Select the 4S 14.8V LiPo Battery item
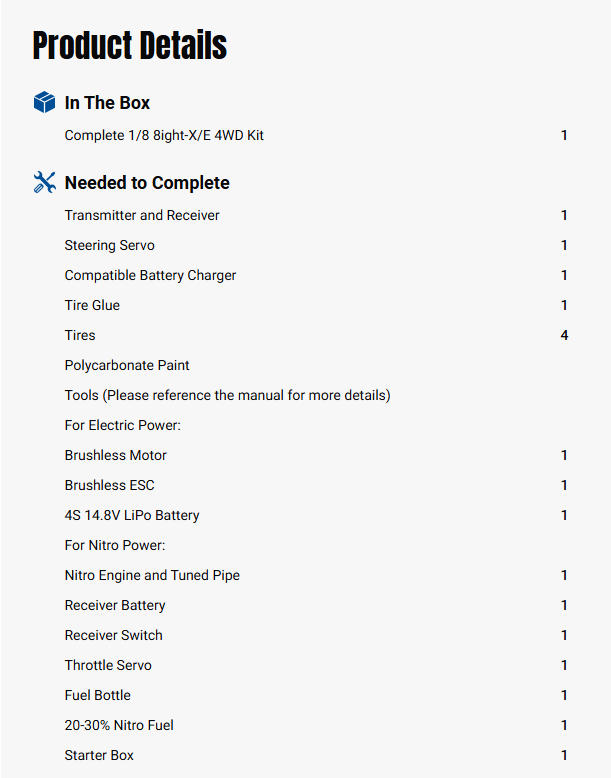Screen dimensions: 611x778 click(132, 515)
